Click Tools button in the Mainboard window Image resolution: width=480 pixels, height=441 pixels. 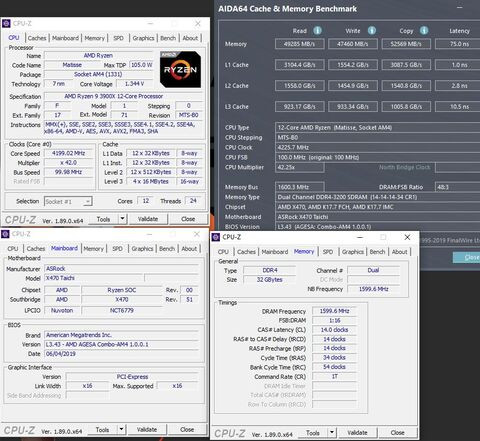coord(102,429)
